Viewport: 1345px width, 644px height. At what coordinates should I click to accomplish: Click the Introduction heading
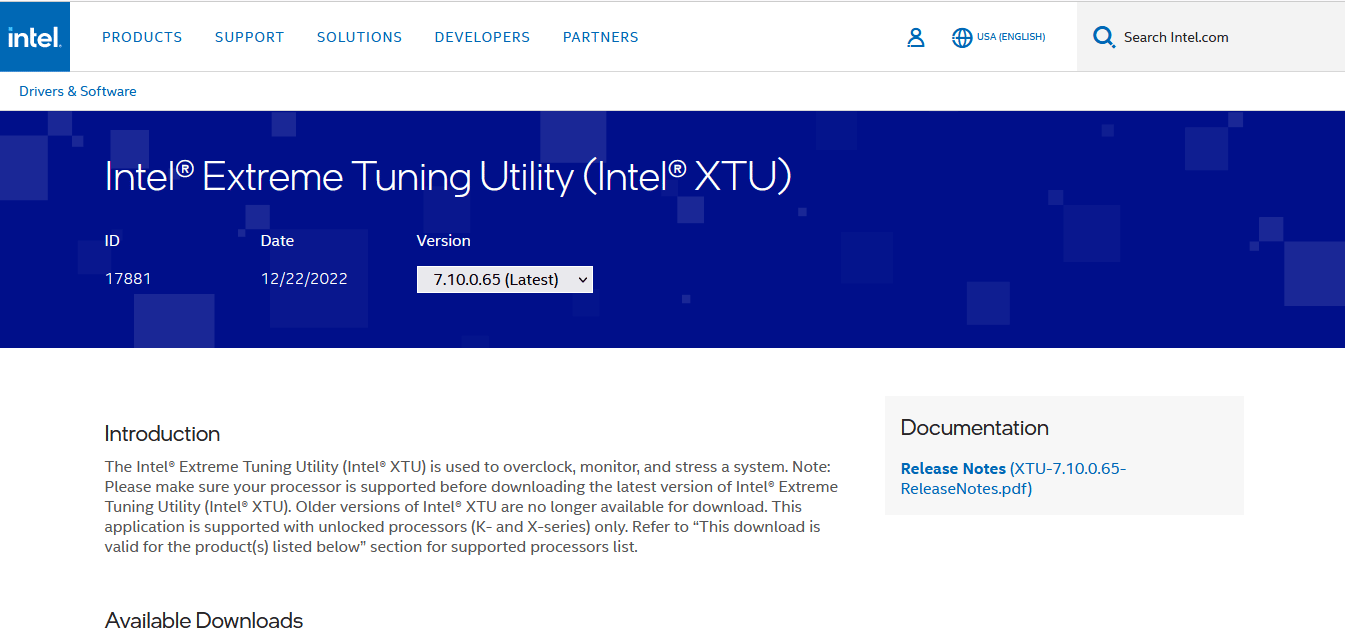[162, 434]
